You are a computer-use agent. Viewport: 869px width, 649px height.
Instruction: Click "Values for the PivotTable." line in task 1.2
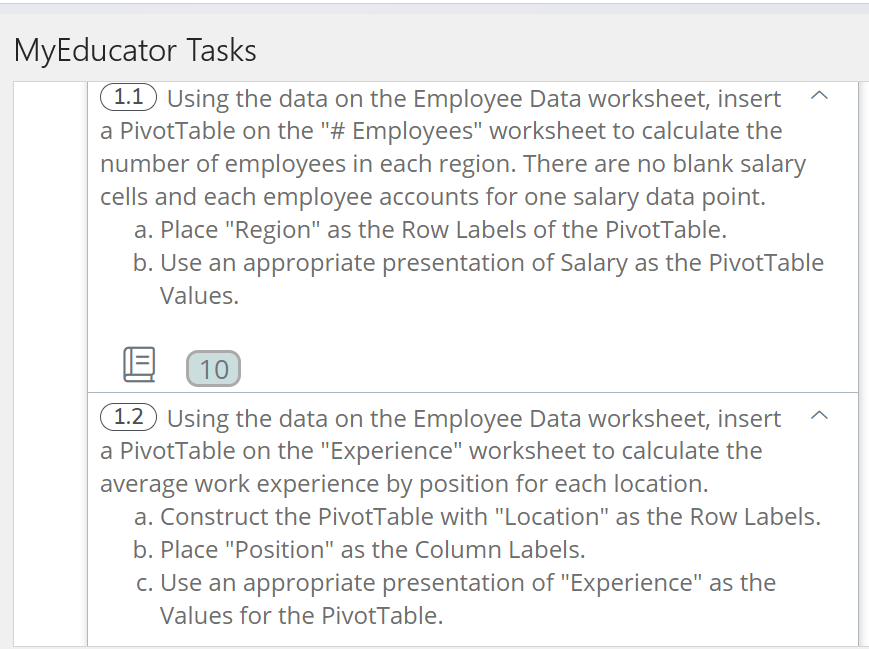[301, 616]
